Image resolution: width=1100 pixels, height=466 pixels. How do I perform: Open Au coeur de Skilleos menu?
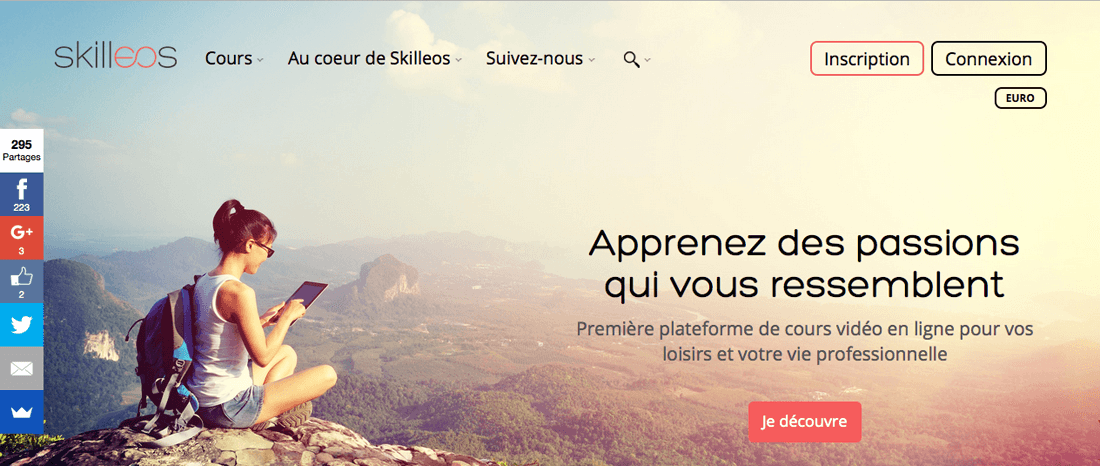(x=369, y=58)
